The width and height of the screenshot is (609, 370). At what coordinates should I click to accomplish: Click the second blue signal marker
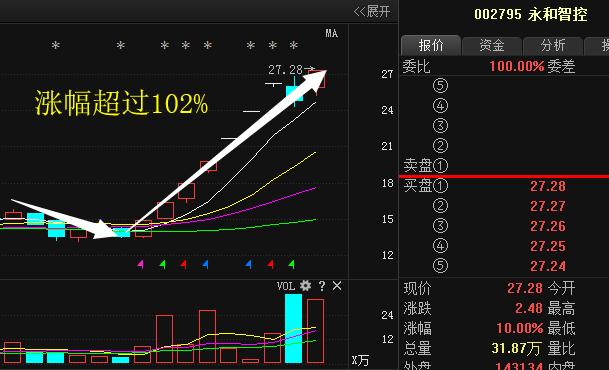(x=249, y=264)
